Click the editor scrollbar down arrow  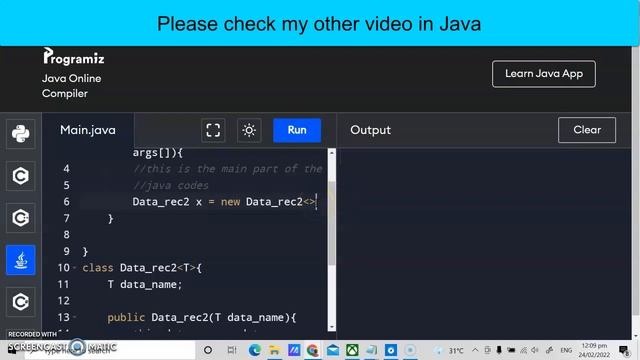click(332, 327)
